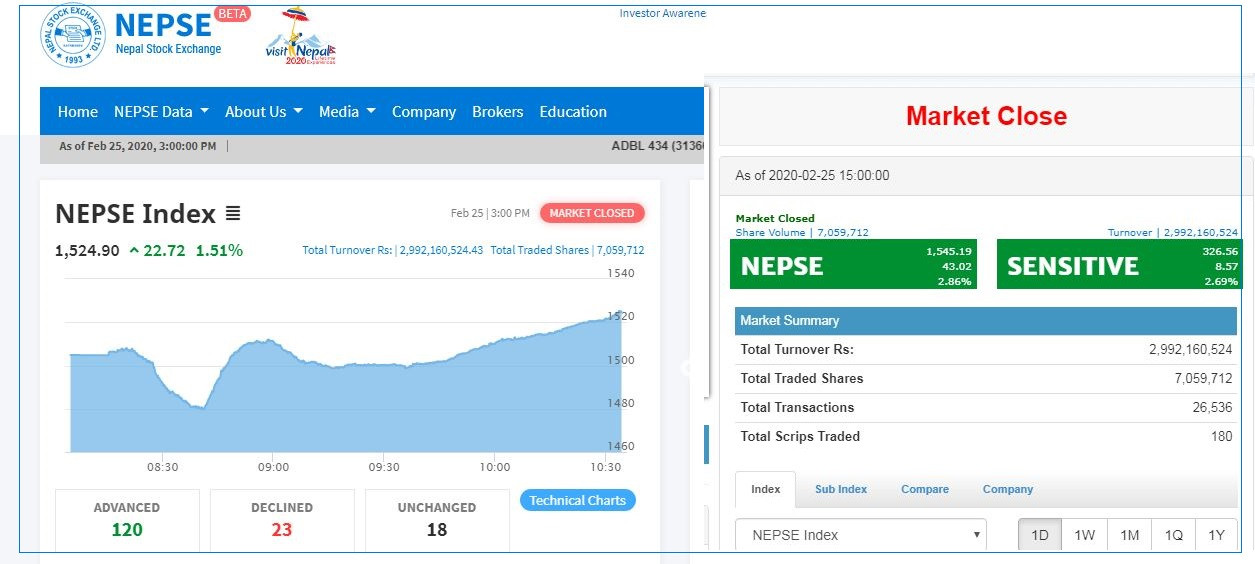Click the ADVANCED 120 card

click(x=127, y=520)
